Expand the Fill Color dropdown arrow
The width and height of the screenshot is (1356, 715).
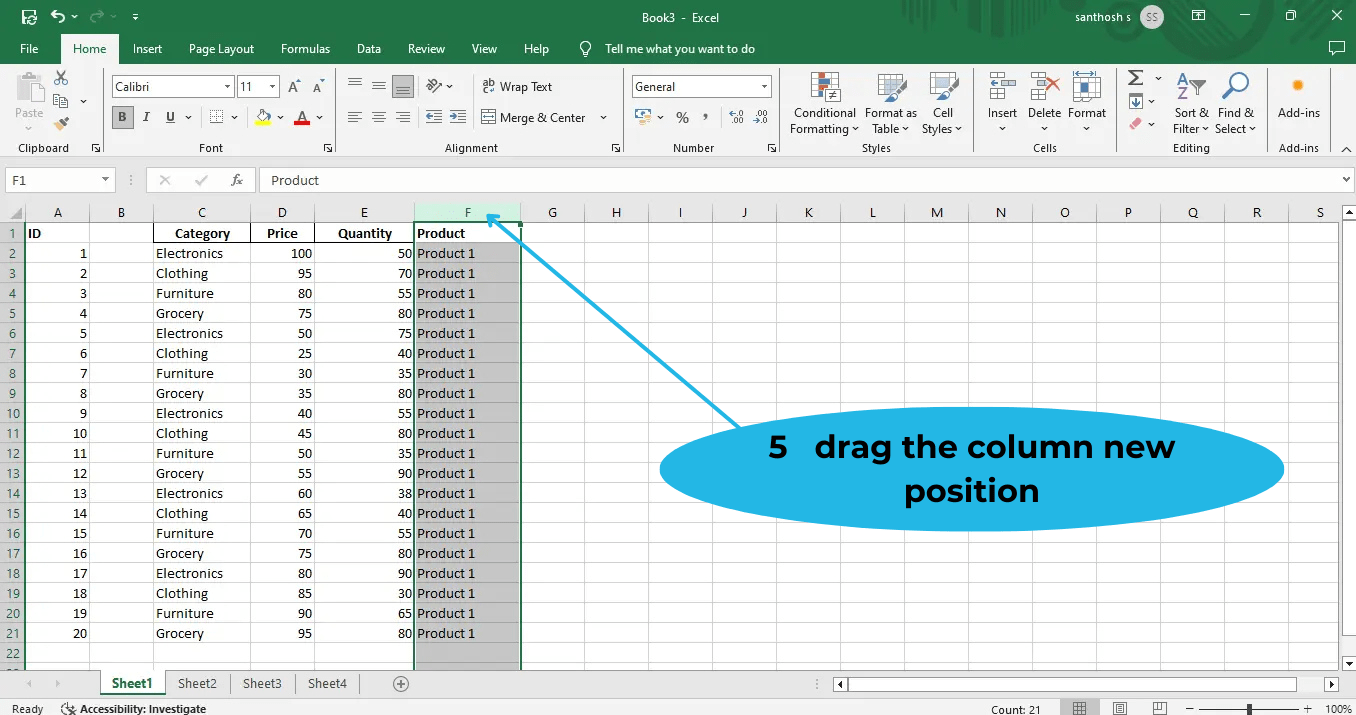pos(281,117)
